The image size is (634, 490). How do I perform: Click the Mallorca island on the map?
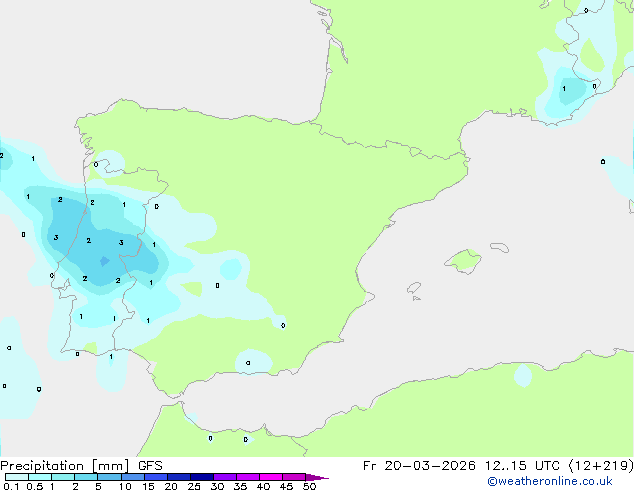coord(463,261)
